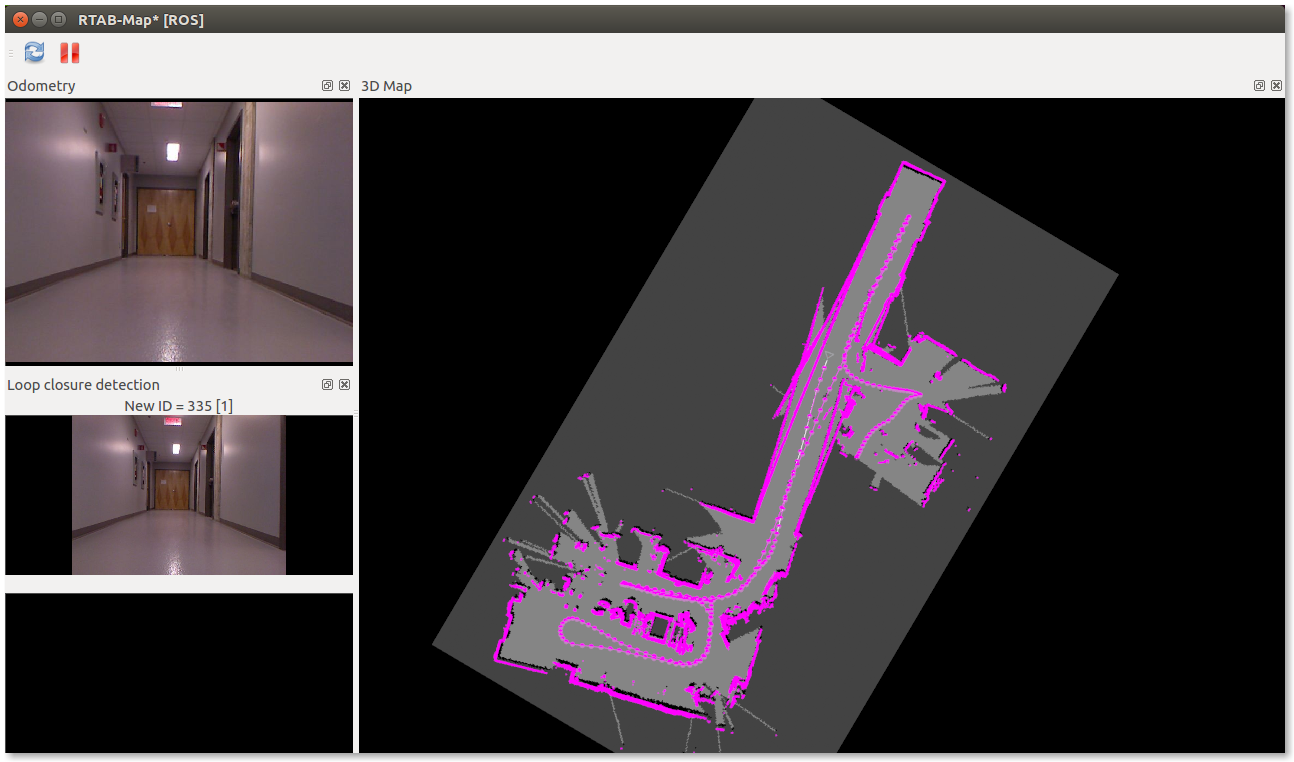Click the 3D Map panel title
This screenshot has width=1294, height=762.
[386, 86]
